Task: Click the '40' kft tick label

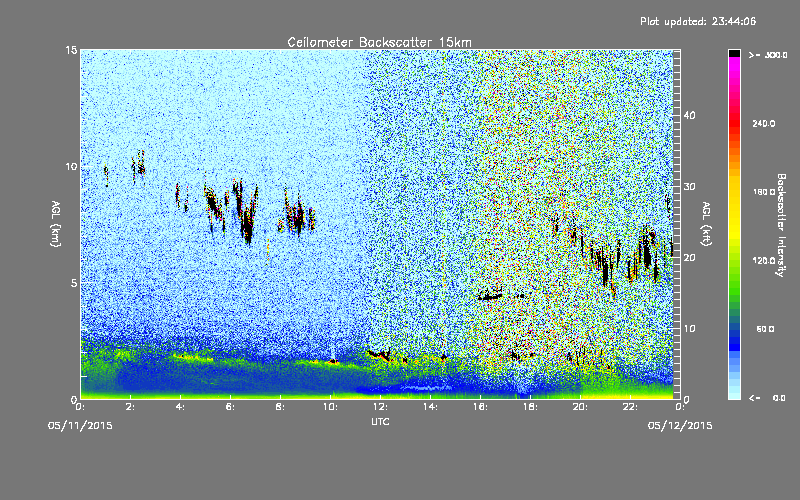Action: click(689, 115)
